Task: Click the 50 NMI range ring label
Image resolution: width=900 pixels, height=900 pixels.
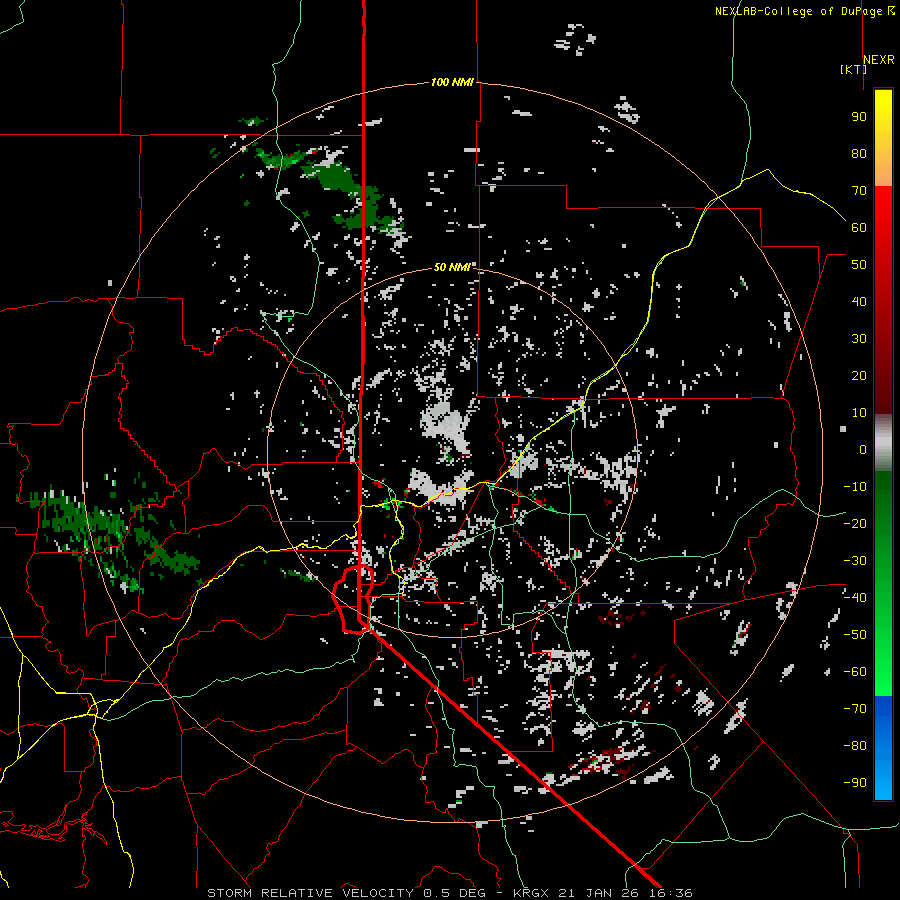Action: [x=452, y=267]
